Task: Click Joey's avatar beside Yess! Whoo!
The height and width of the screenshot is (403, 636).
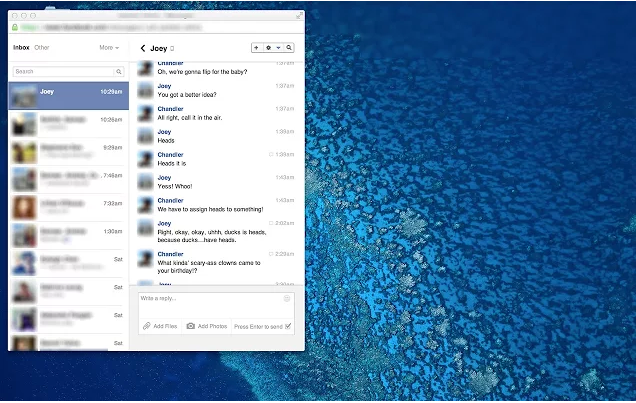Action: click(145, 182)
